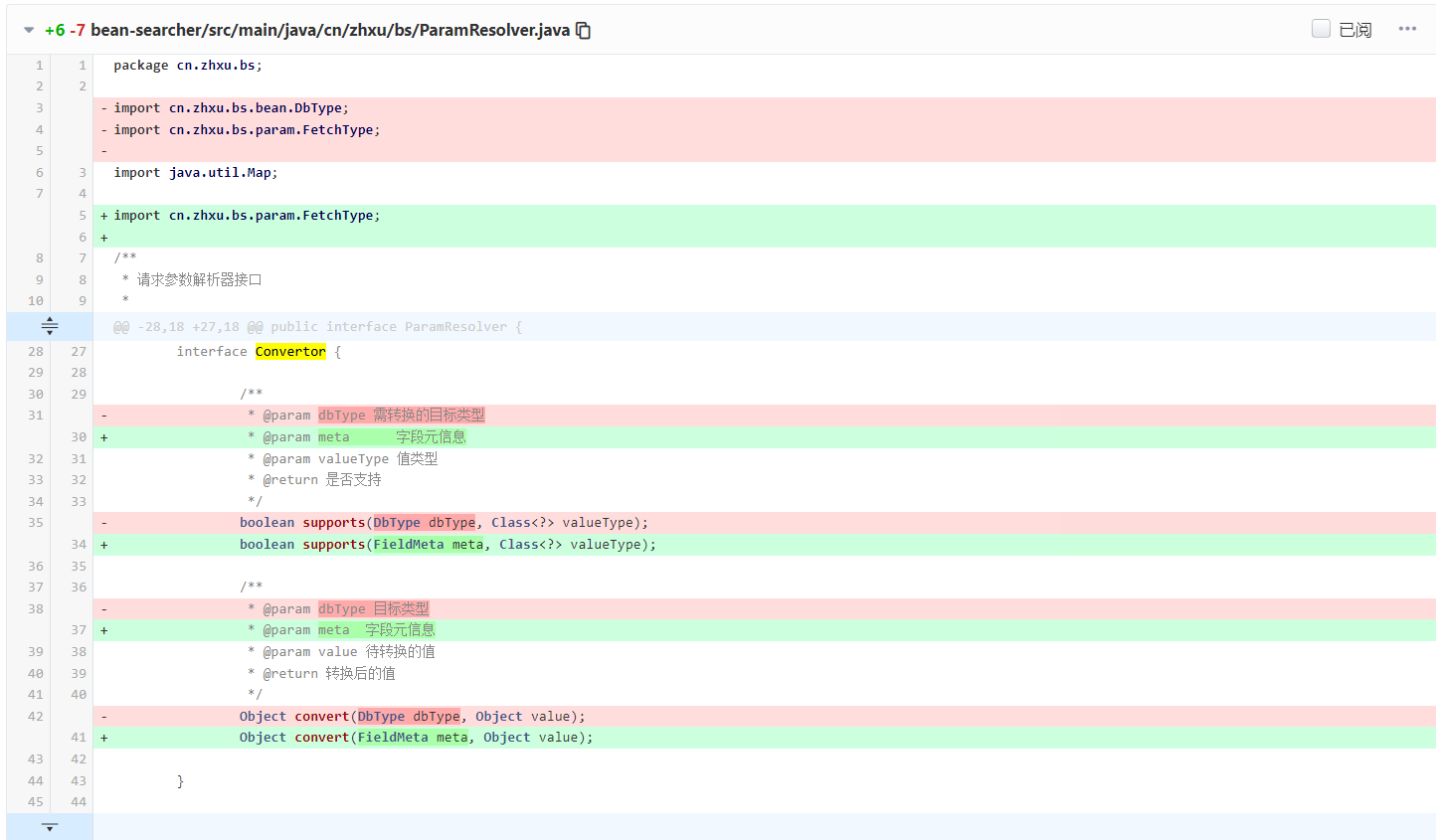Click the 已阅 label text
The image size is (1436, 840).
pos(1355,30)
